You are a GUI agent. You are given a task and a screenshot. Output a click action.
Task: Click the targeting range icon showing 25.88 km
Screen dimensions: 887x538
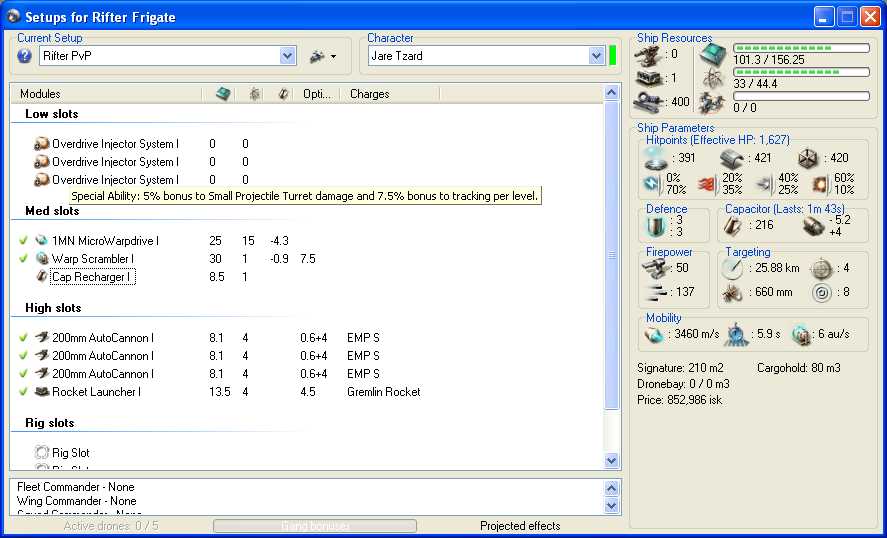(733, 269)
